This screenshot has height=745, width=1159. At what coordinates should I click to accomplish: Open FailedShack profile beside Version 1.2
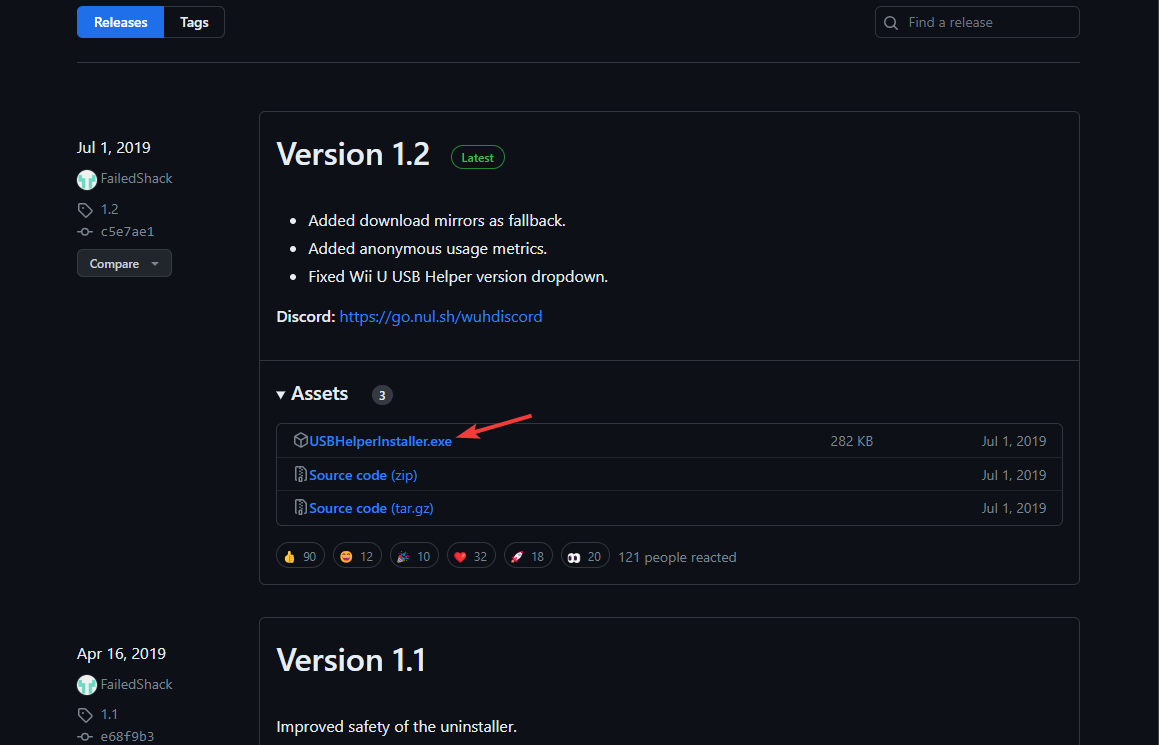(x=137, y=178)
